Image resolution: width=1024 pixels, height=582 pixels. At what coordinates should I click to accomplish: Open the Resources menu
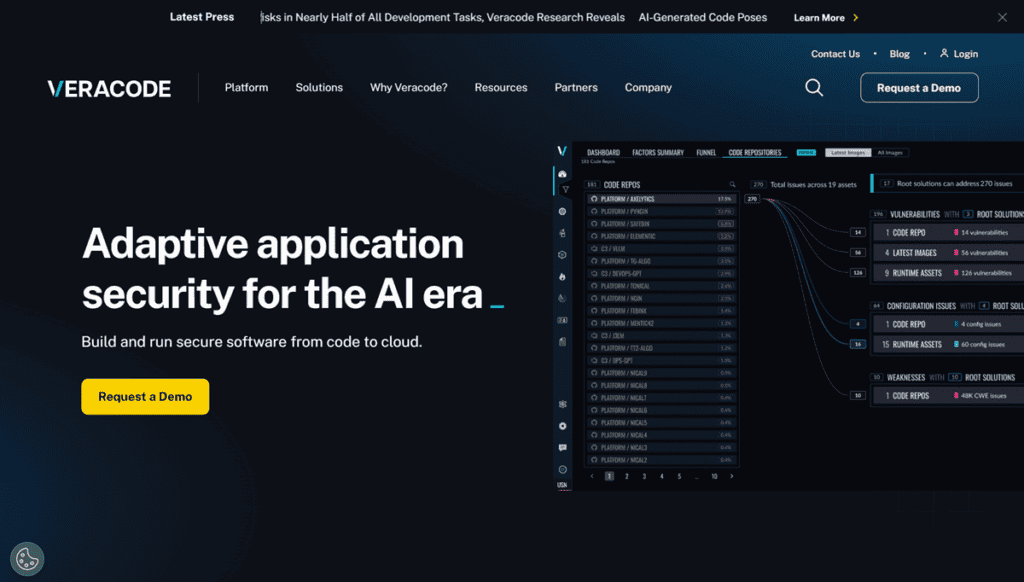(501, 88)
